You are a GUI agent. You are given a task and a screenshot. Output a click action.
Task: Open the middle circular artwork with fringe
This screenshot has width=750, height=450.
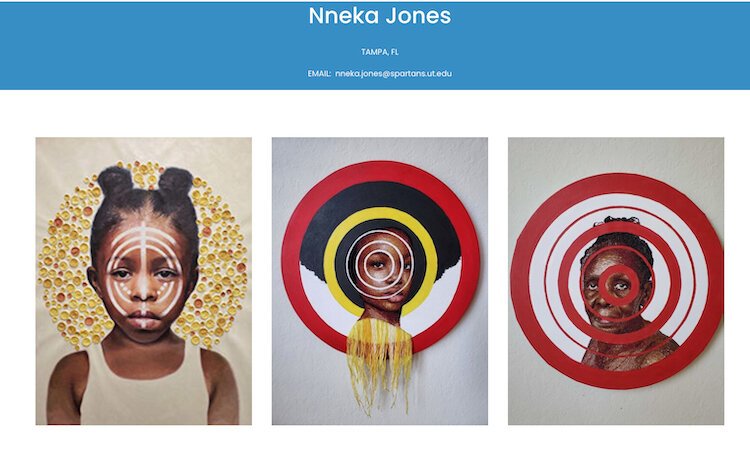pyautogui.click(x=380, y=281)
